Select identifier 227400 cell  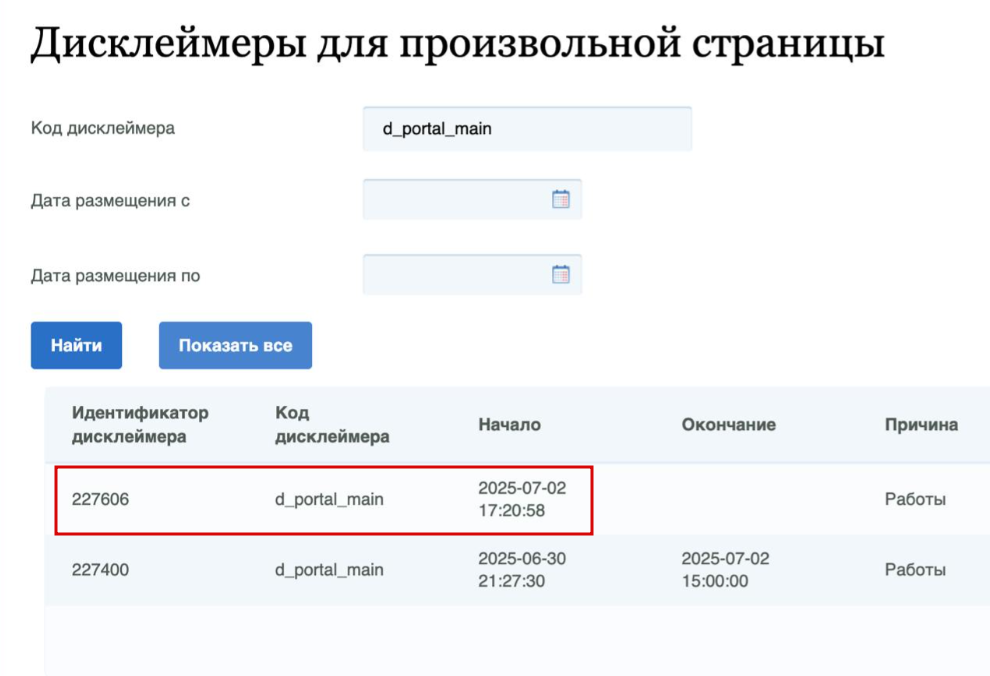tap(100, 570)
